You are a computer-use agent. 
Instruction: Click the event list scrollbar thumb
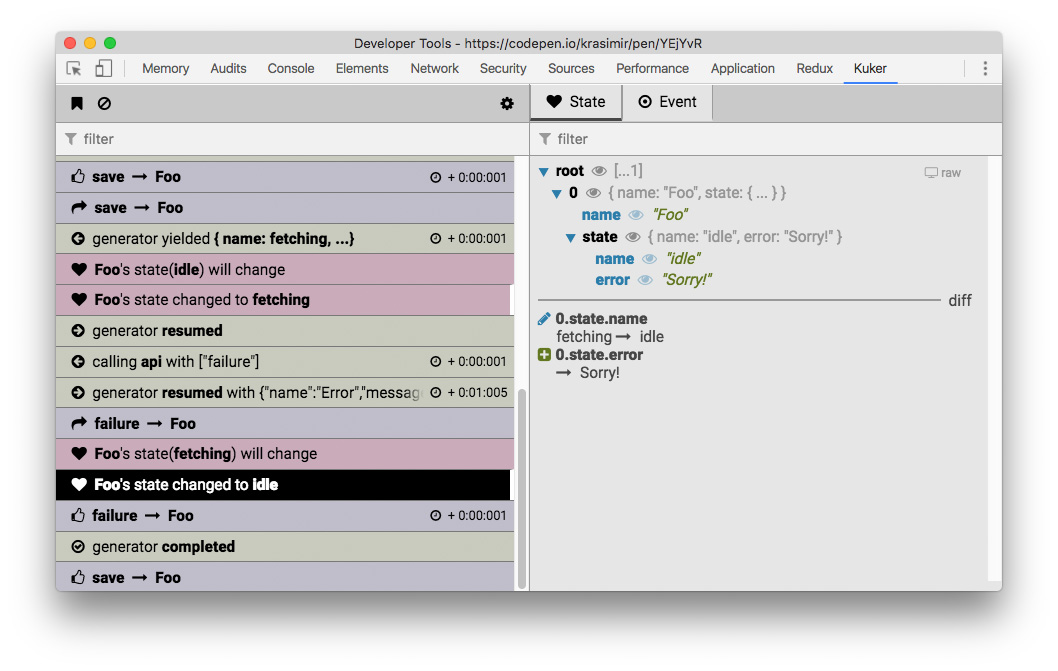click(x=522, y=488)
